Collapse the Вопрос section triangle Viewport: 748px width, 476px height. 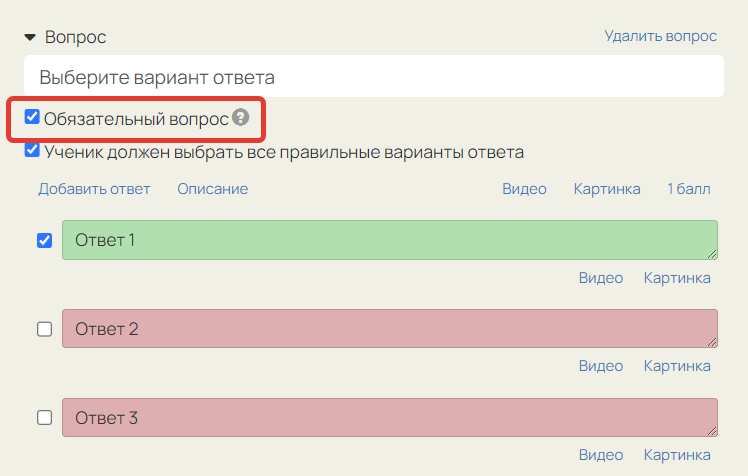[30, 37]
